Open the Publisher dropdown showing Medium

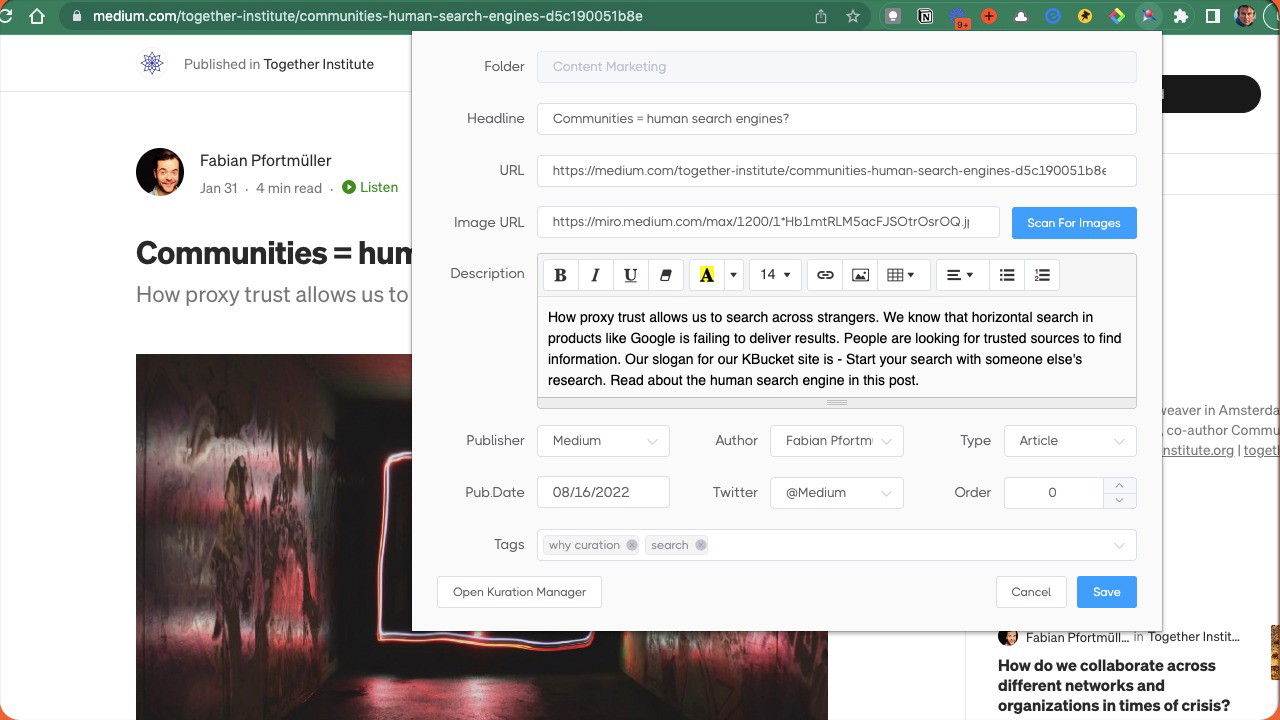pyautogui.click(x=603, y=441)
